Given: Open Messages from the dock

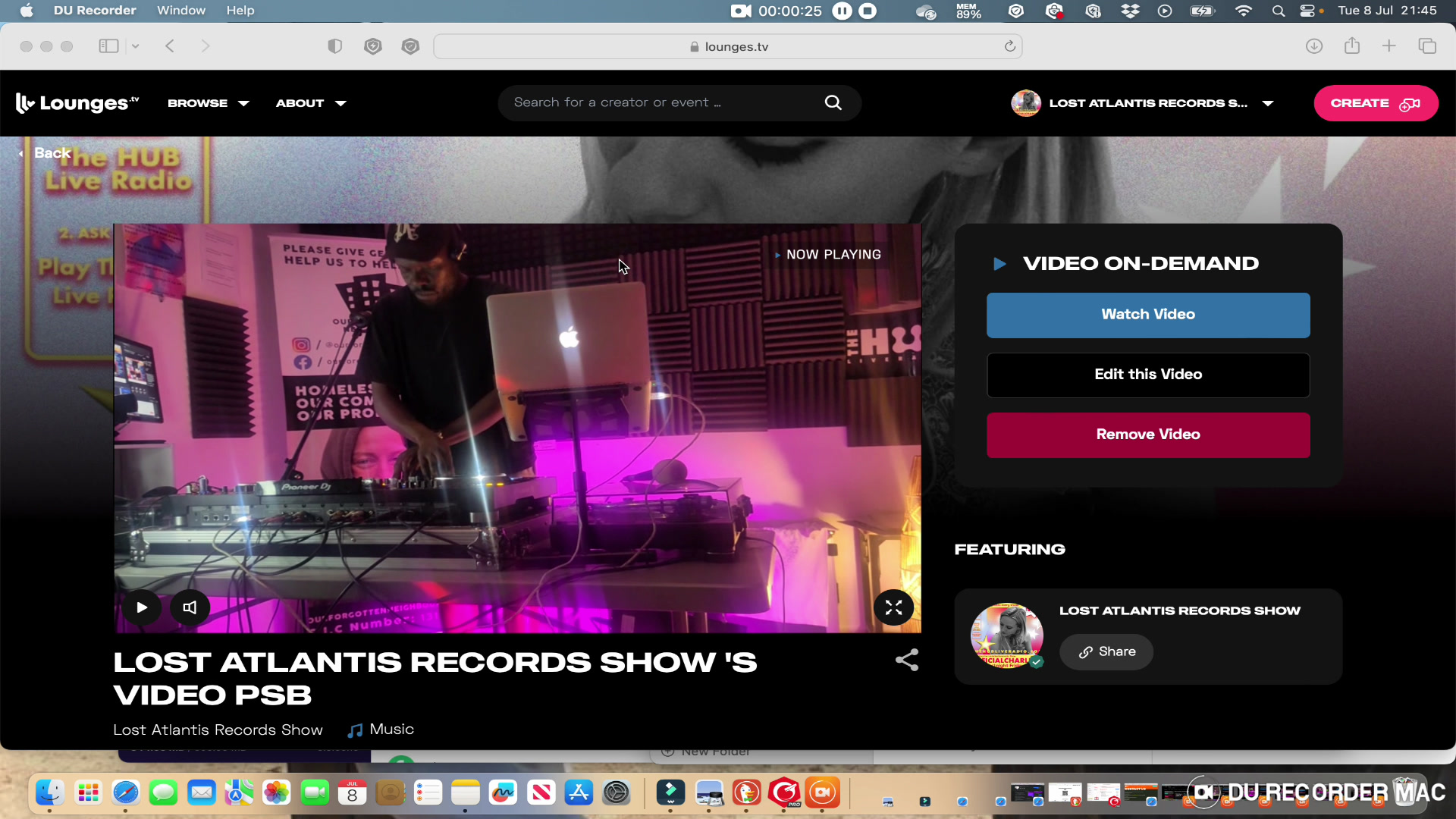Looking at the screenshot, I should click(x=163, y=793).
